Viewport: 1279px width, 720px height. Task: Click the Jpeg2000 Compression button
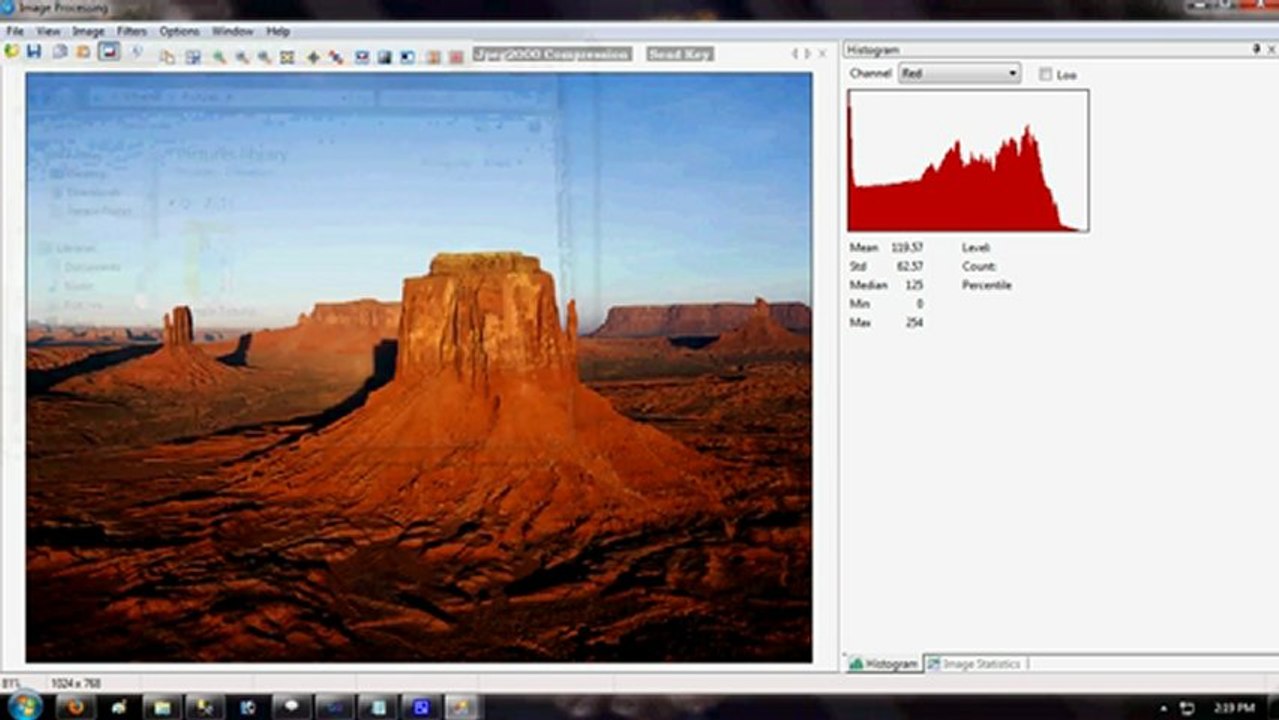pos(552,54)
